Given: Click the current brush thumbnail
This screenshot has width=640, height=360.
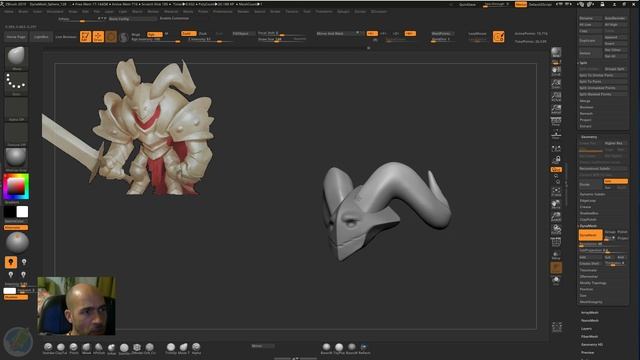Looking at the screenshot, I should click(x=16, y=57).
